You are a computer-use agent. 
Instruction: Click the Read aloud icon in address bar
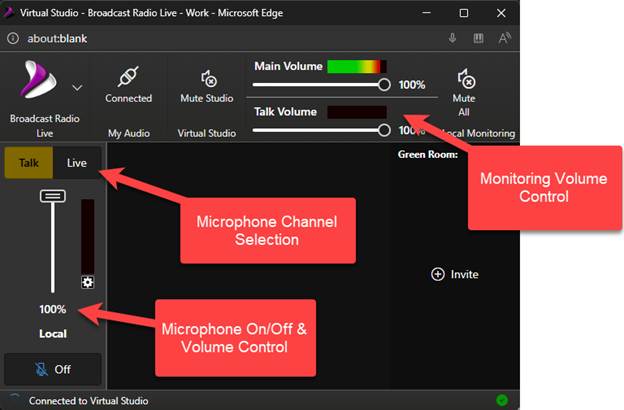click(504, 38)
